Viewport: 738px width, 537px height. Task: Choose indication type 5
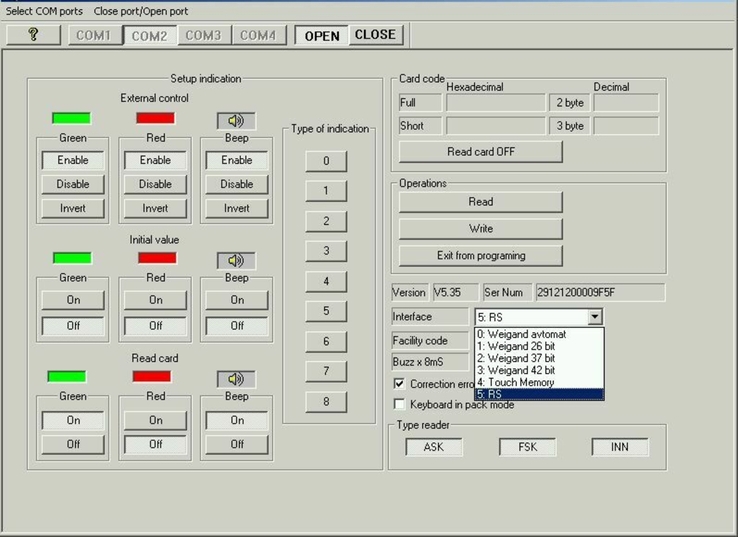326,311
